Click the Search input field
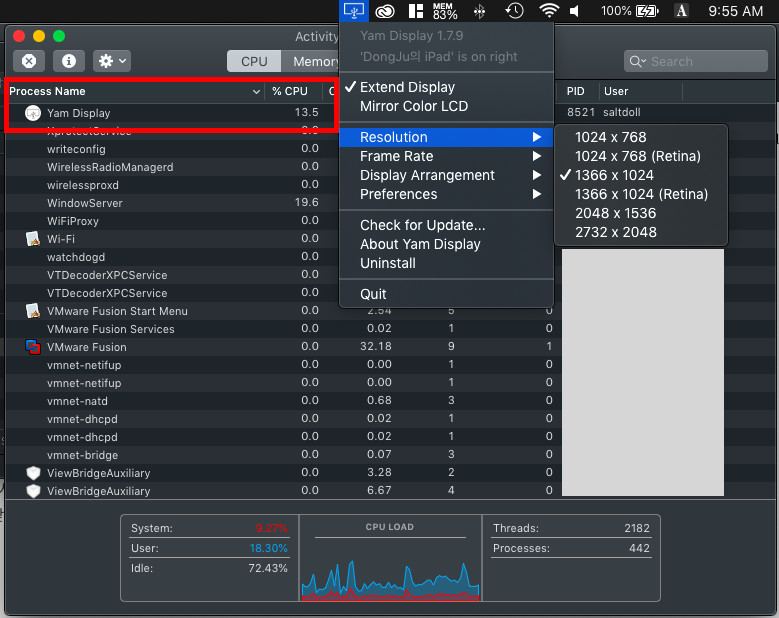 pos(696,61)
